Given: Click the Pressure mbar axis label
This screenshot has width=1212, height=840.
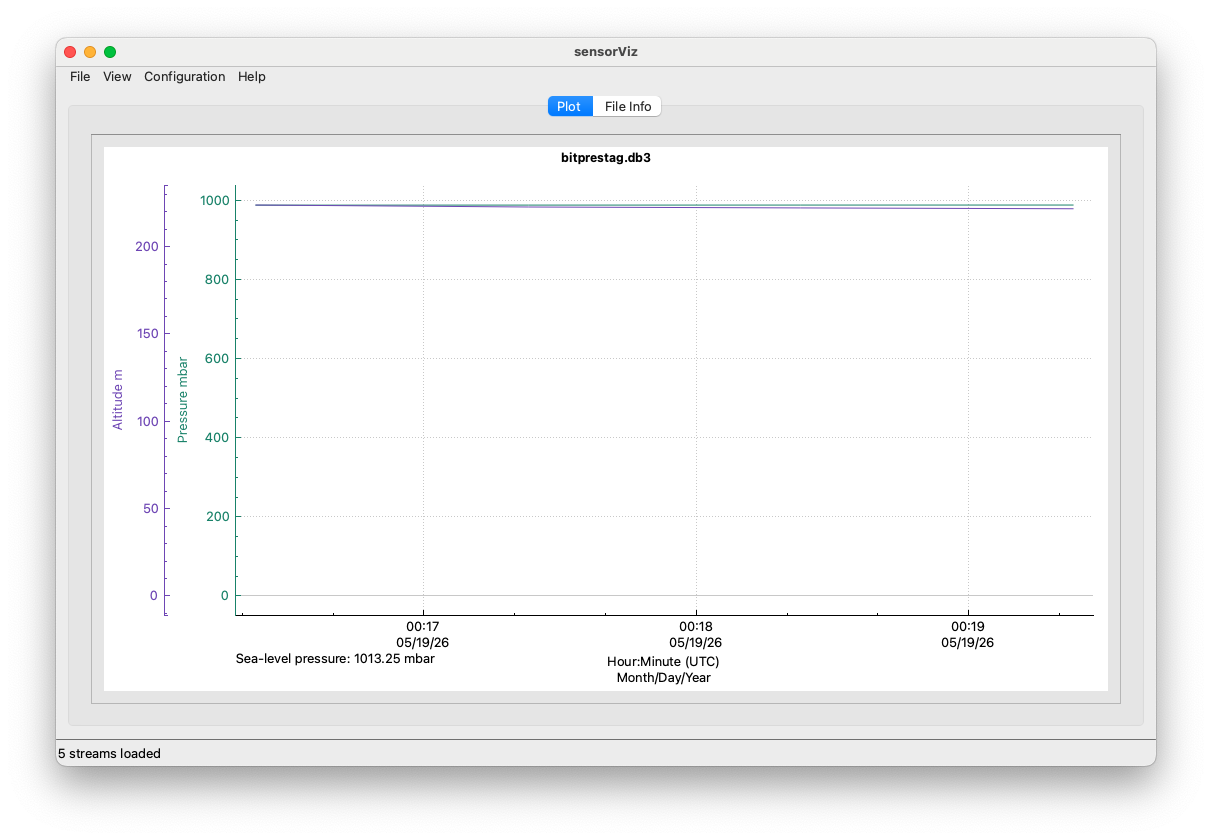Looking at the screenshot, I should [x=183, y=400].
